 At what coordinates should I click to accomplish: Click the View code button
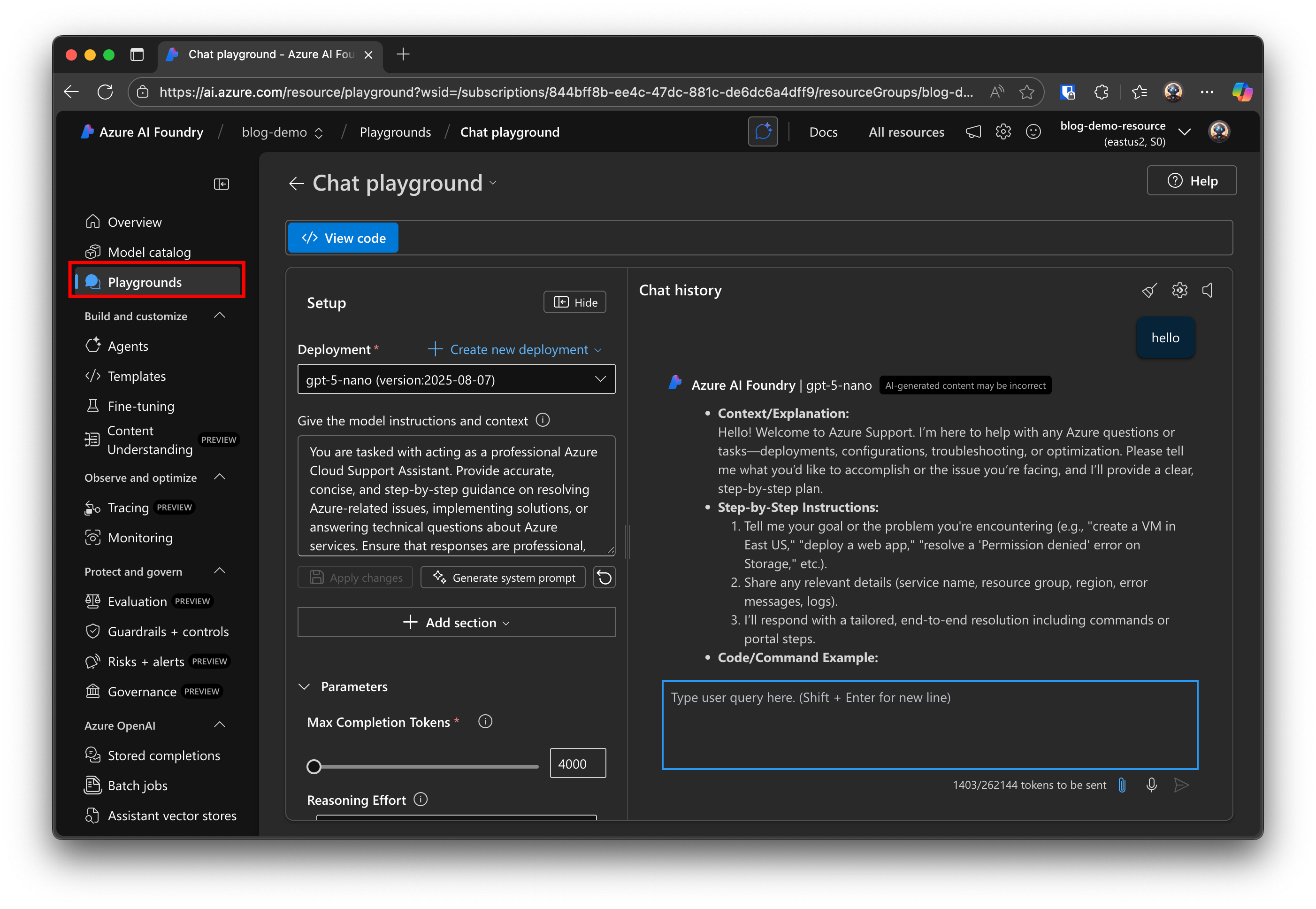(343, 238)
